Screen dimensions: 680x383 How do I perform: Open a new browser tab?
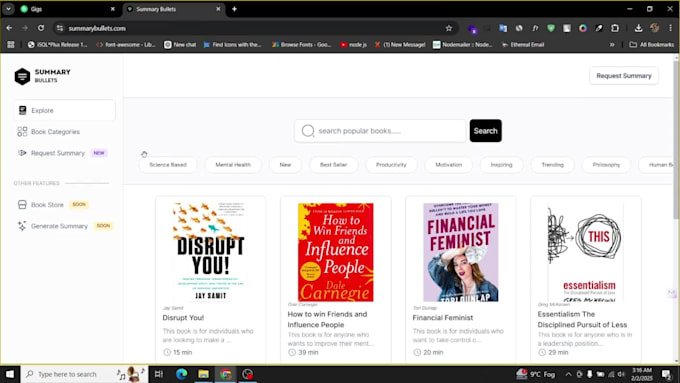pyautogui.click(x=234, y=9)
